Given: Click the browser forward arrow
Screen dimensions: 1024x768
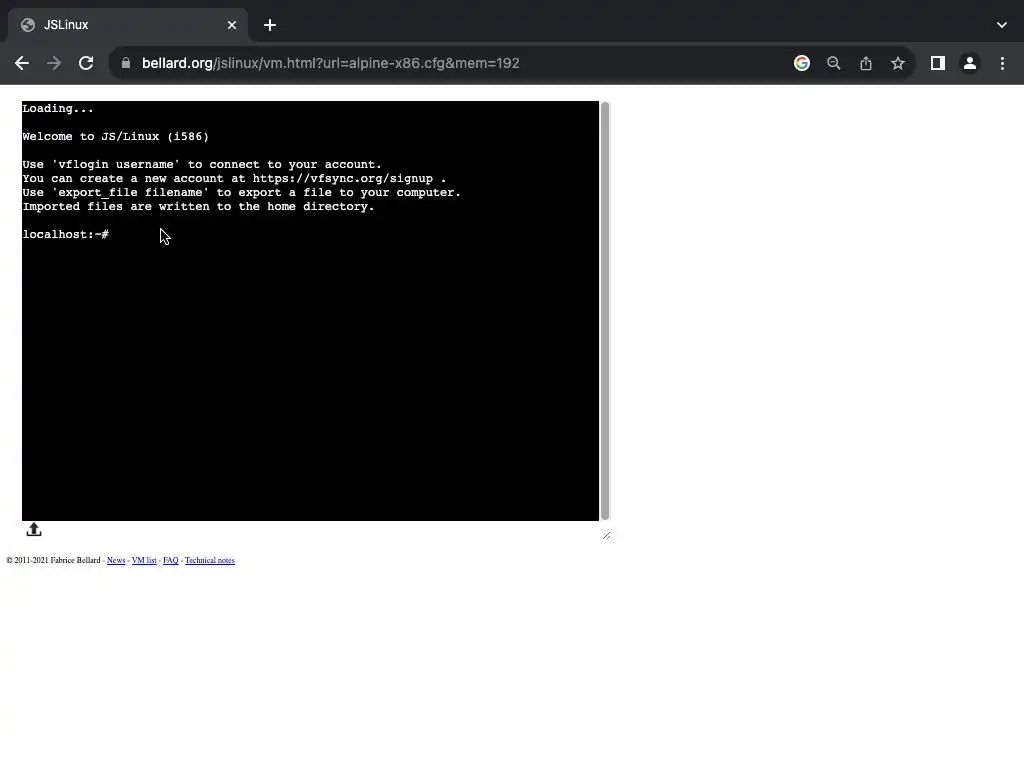Looking at the screenshot, I should click(x=54, y=63).
